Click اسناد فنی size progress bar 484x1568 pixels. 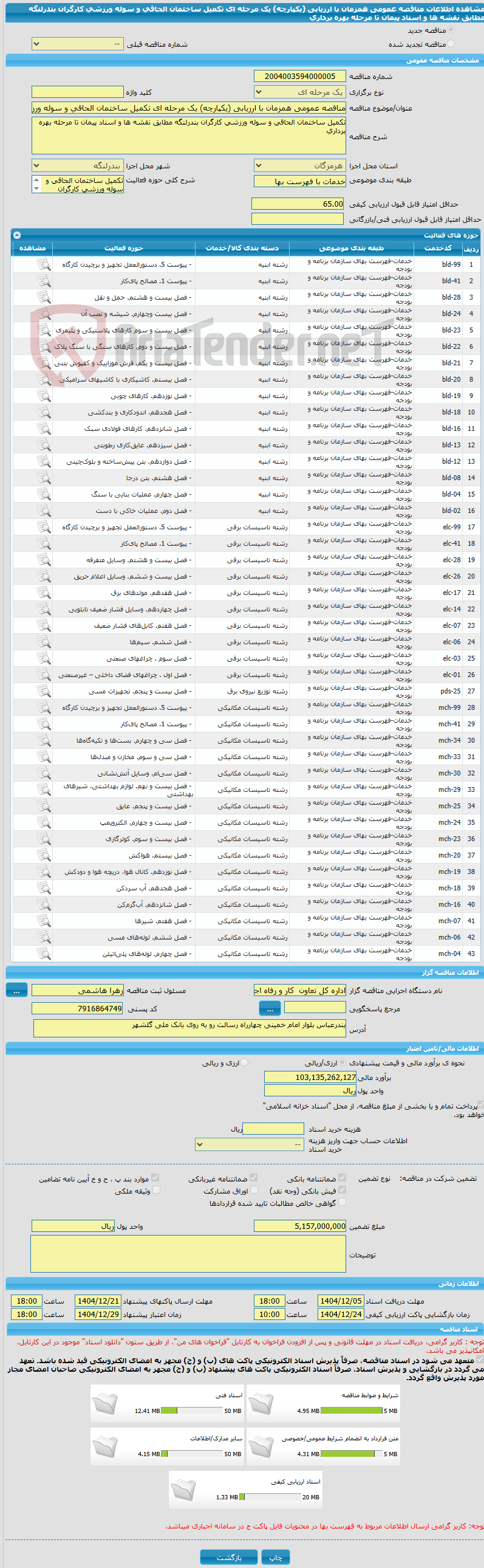tap(191, 1411)
